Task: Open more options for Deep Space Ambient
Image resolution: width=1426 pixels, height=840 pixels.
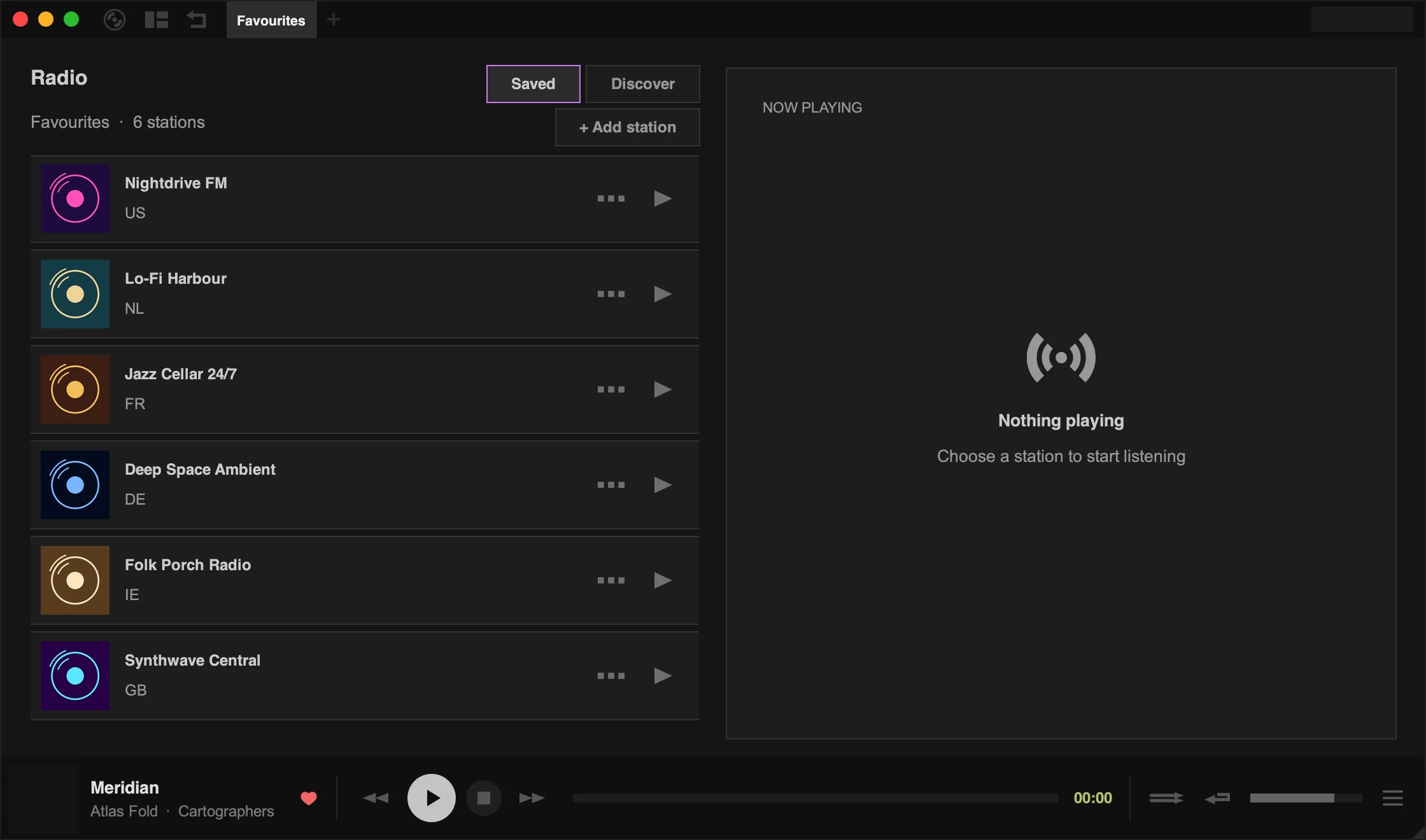Action: point(611,485)
